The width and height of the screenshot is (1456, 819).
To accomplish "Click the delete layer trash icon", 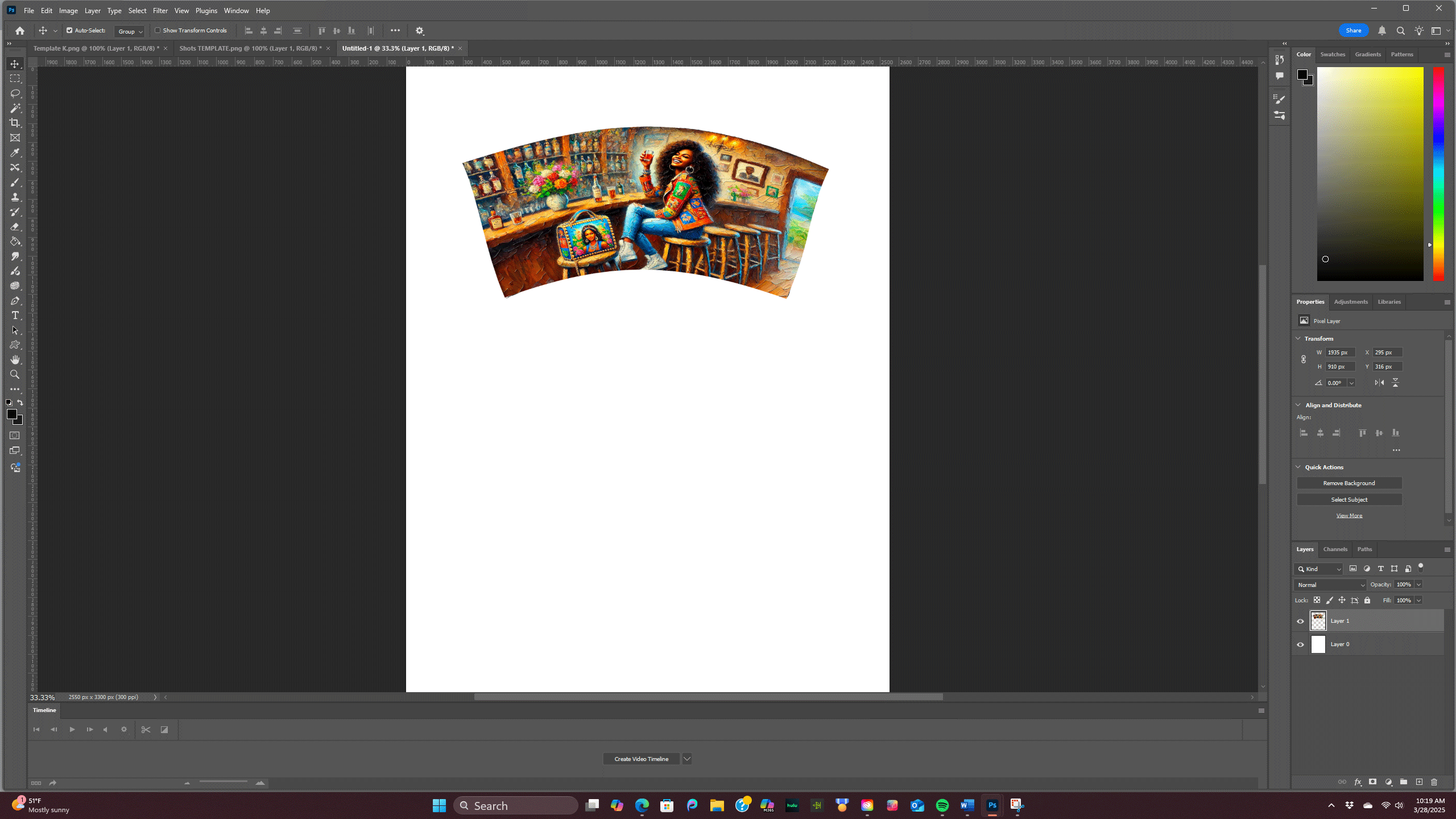I will [x=1434, y=782].
